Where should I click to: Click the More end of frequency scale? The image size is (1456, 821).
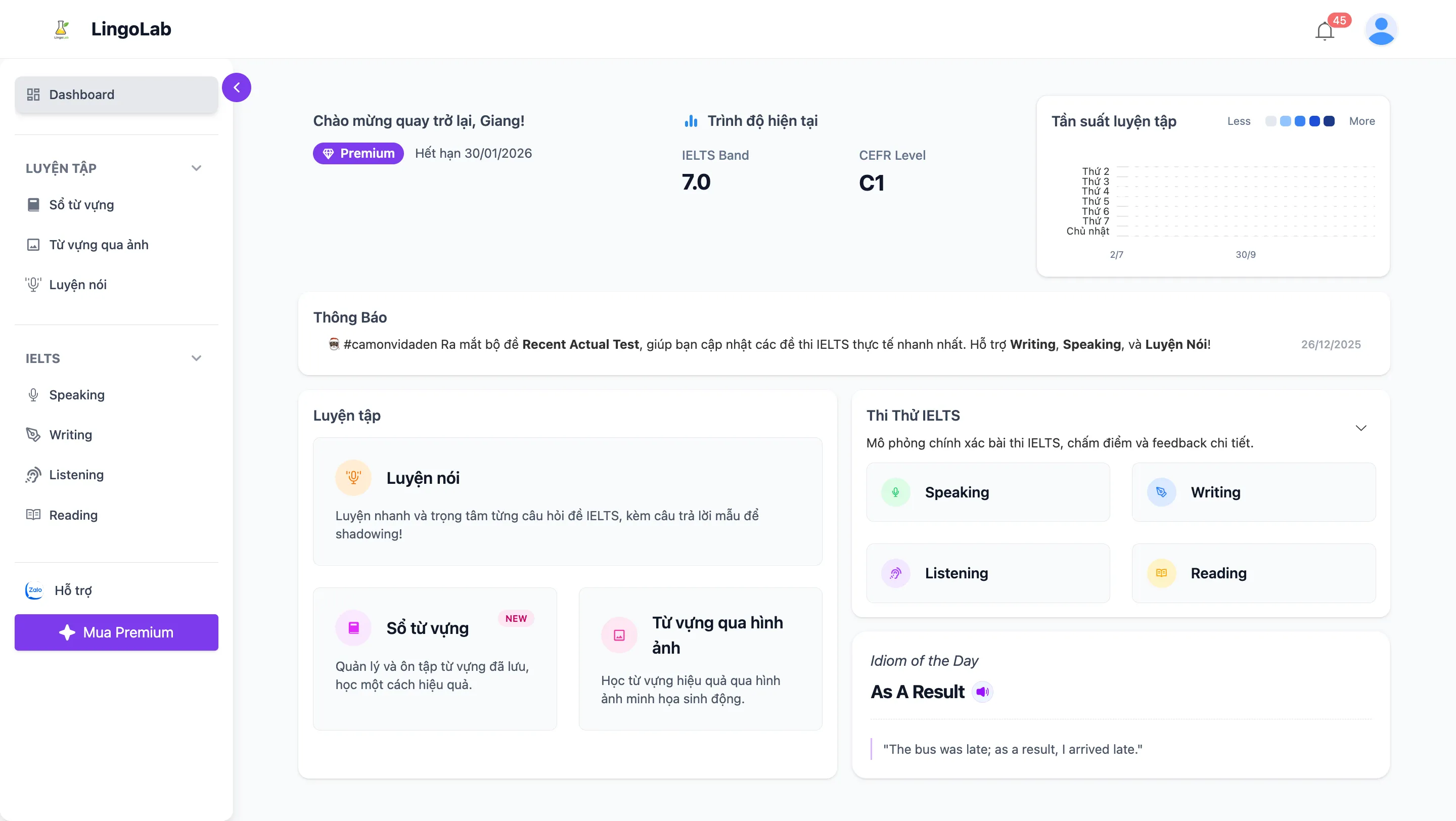coord(1361,121)
